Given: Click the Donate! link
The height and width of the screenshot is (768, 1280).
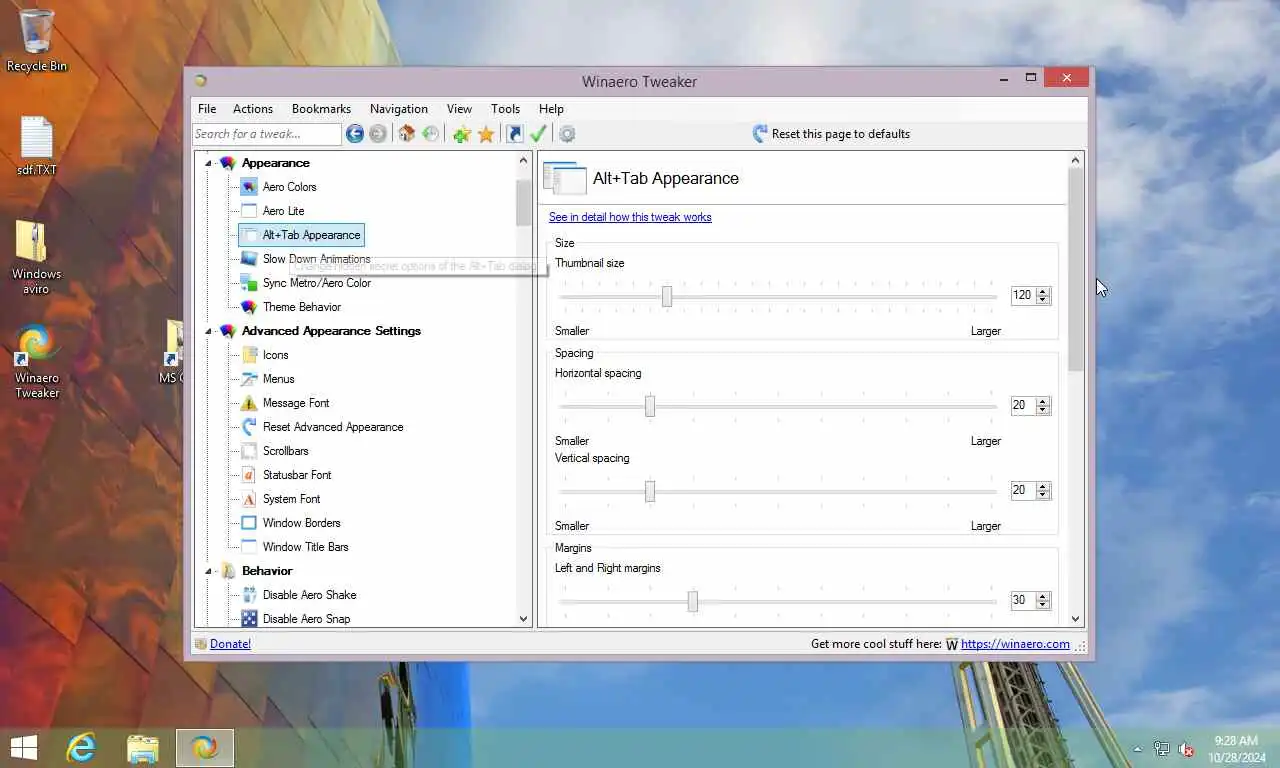Looking at the screenshot, I should [230, 644].
